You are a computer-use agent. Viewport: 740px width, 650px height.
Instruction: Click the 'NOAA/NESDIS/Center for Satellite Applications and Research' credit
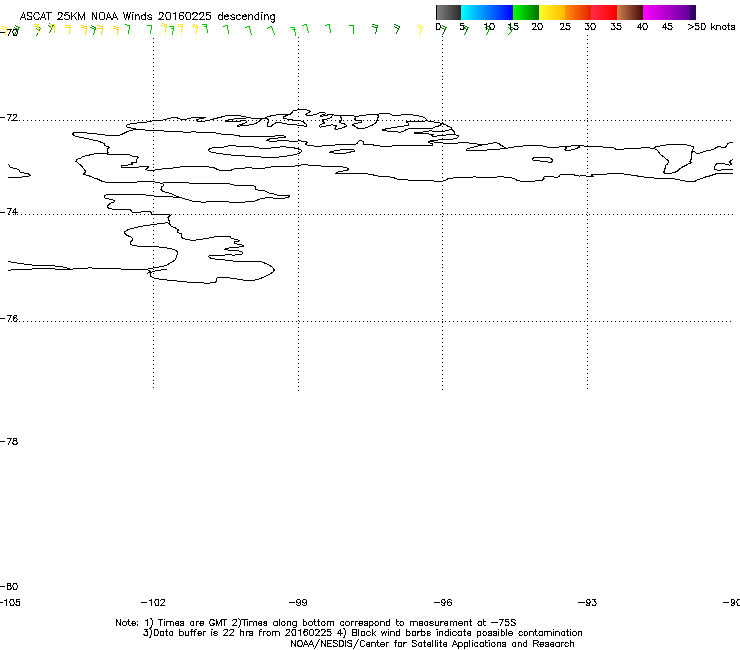432,644
